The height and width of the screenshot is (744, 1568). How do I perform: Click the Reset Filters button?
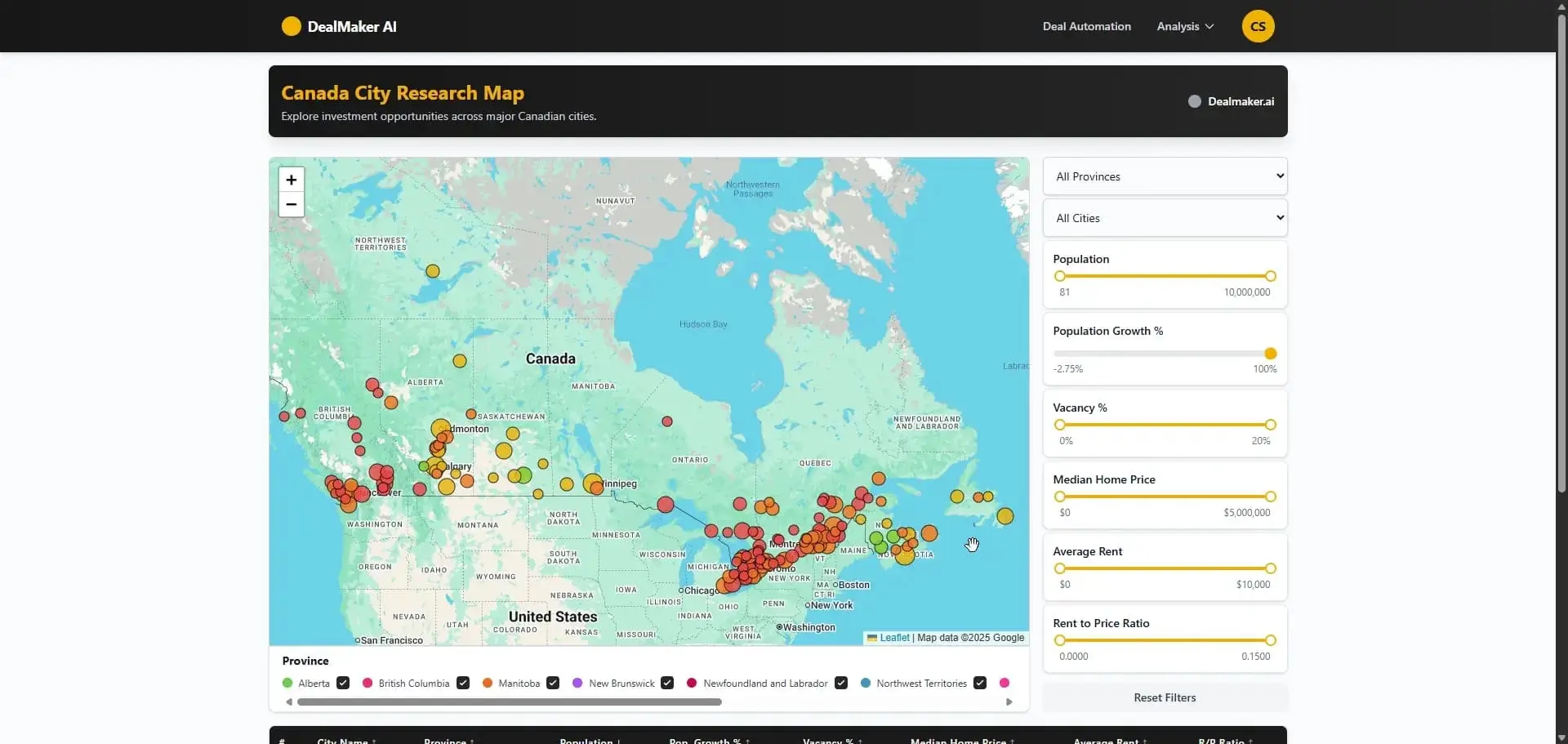point(1165,697)
